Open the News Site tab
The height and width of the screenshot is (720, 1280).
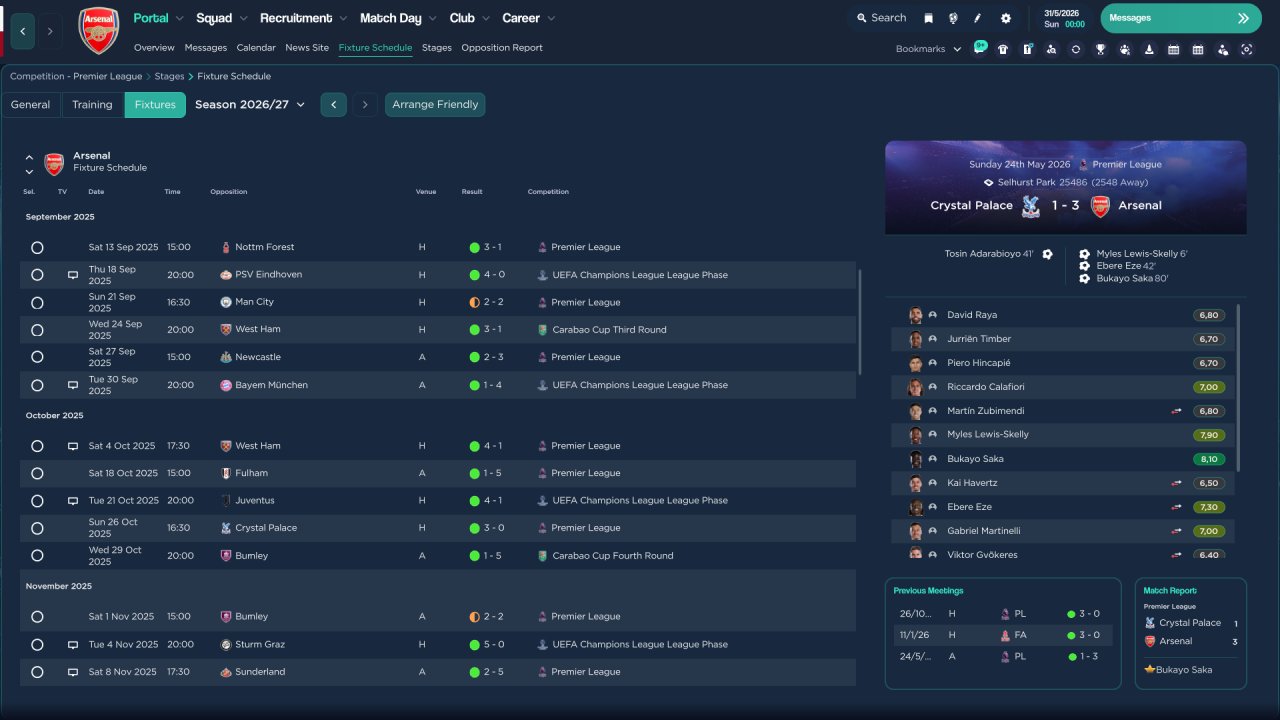coord(307,48)
